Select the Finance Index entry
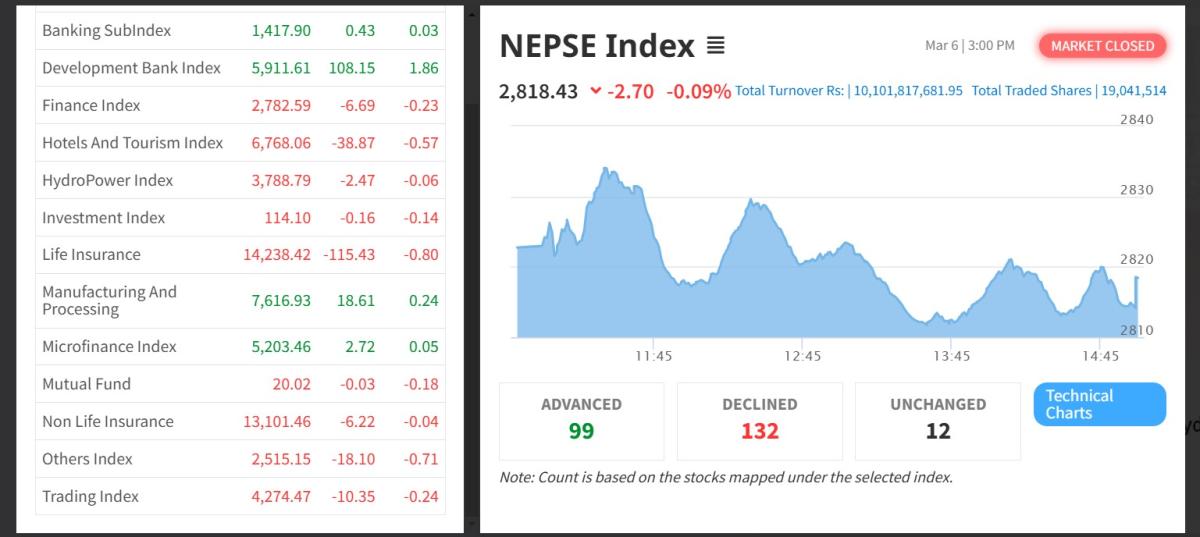The width and height of the screenshot is (1200, 537). click(91, 105)
